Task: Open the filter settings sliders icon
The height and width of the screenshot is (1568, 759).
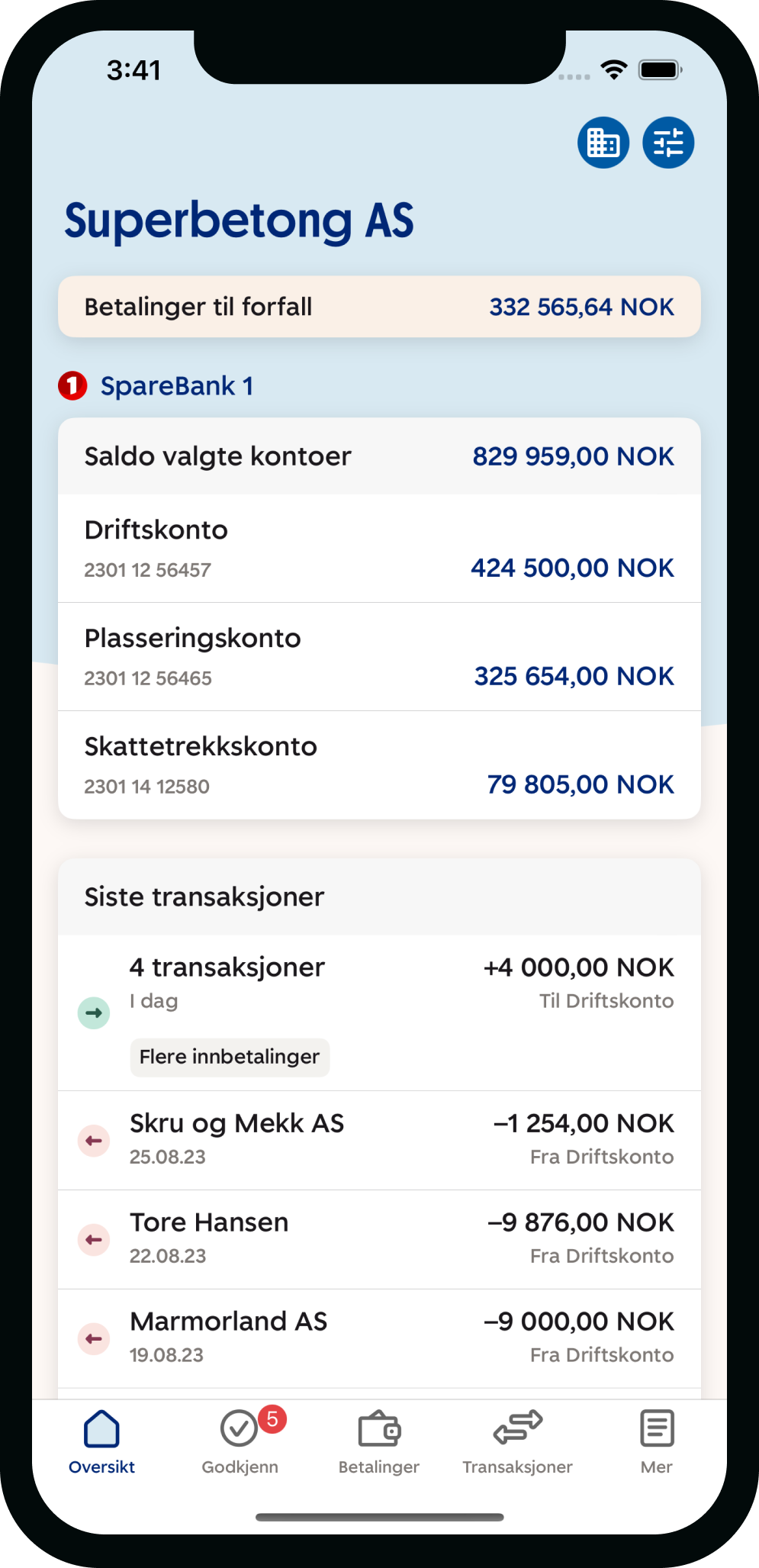Action: 668,143
